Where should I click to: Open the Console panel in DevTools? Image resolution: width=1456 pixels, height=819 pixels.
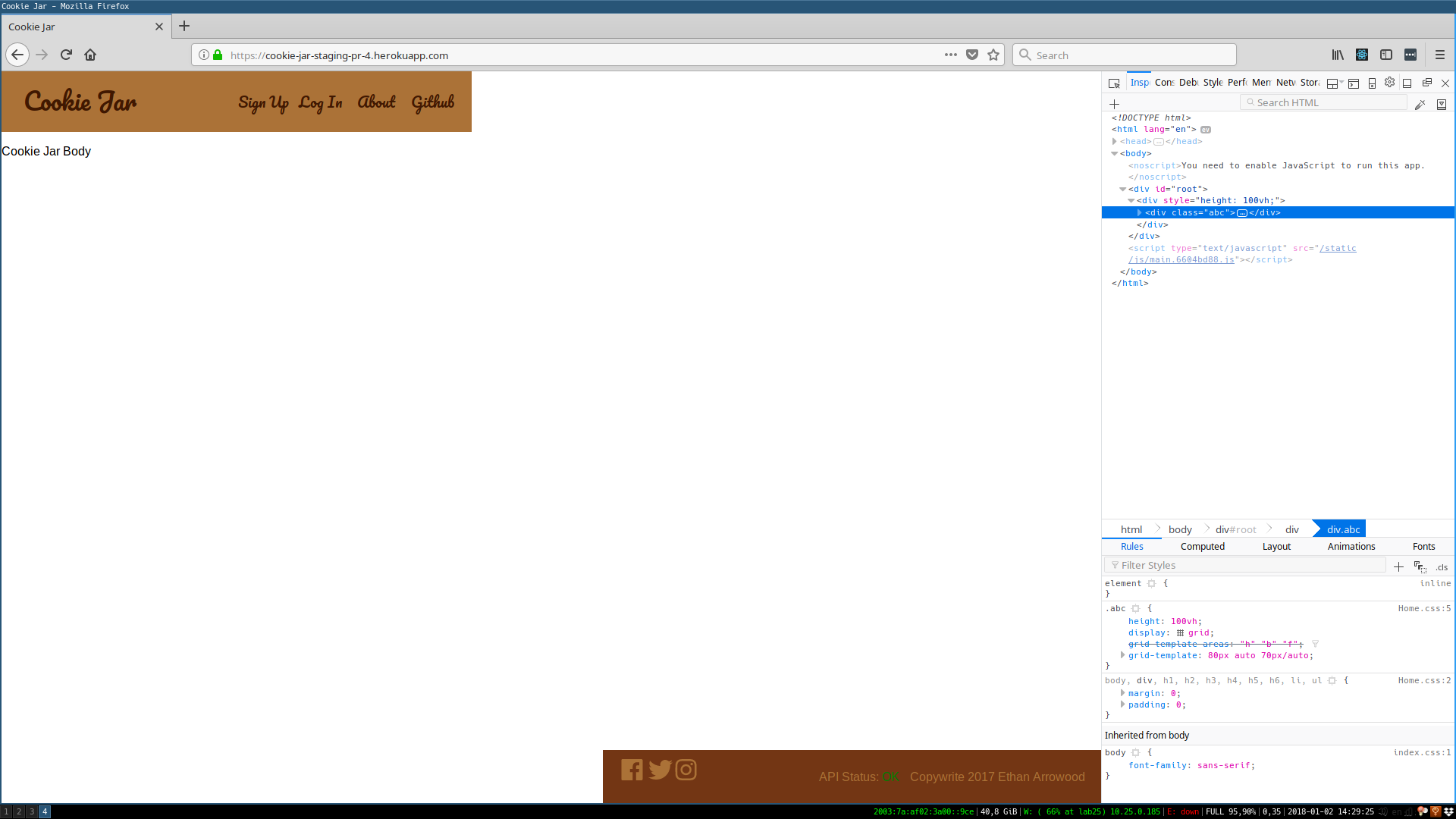[x=1165, y=83]
